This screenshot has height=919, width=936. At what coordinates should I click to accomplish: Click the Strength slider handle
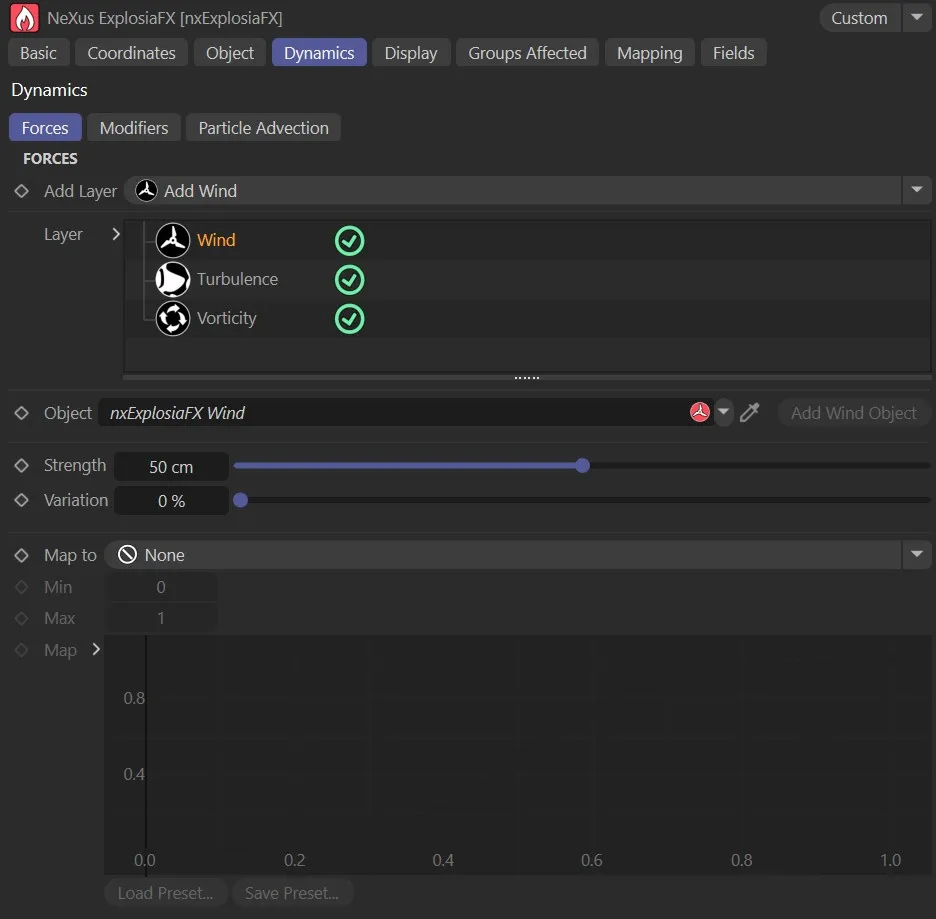[583, 466]
